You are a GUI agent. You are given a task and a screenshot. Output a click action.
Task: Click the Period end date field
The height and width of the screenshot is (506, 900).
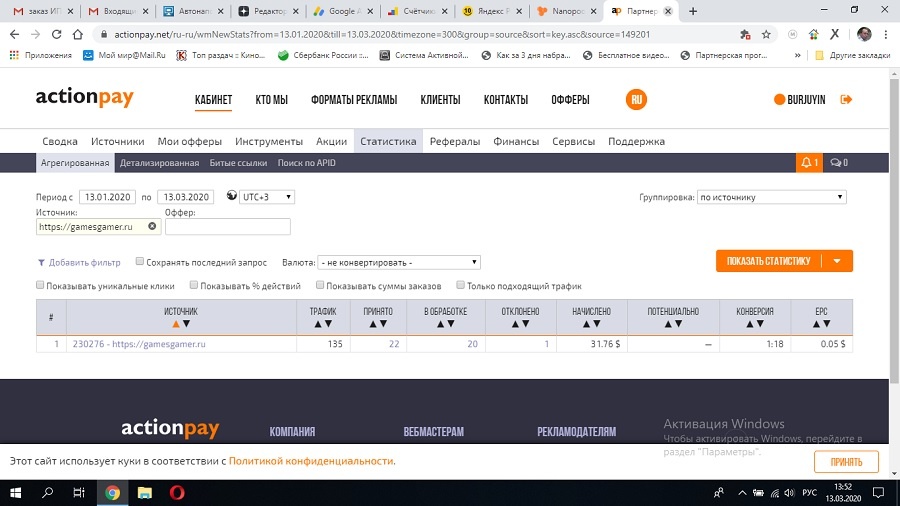tap(185, 197)
